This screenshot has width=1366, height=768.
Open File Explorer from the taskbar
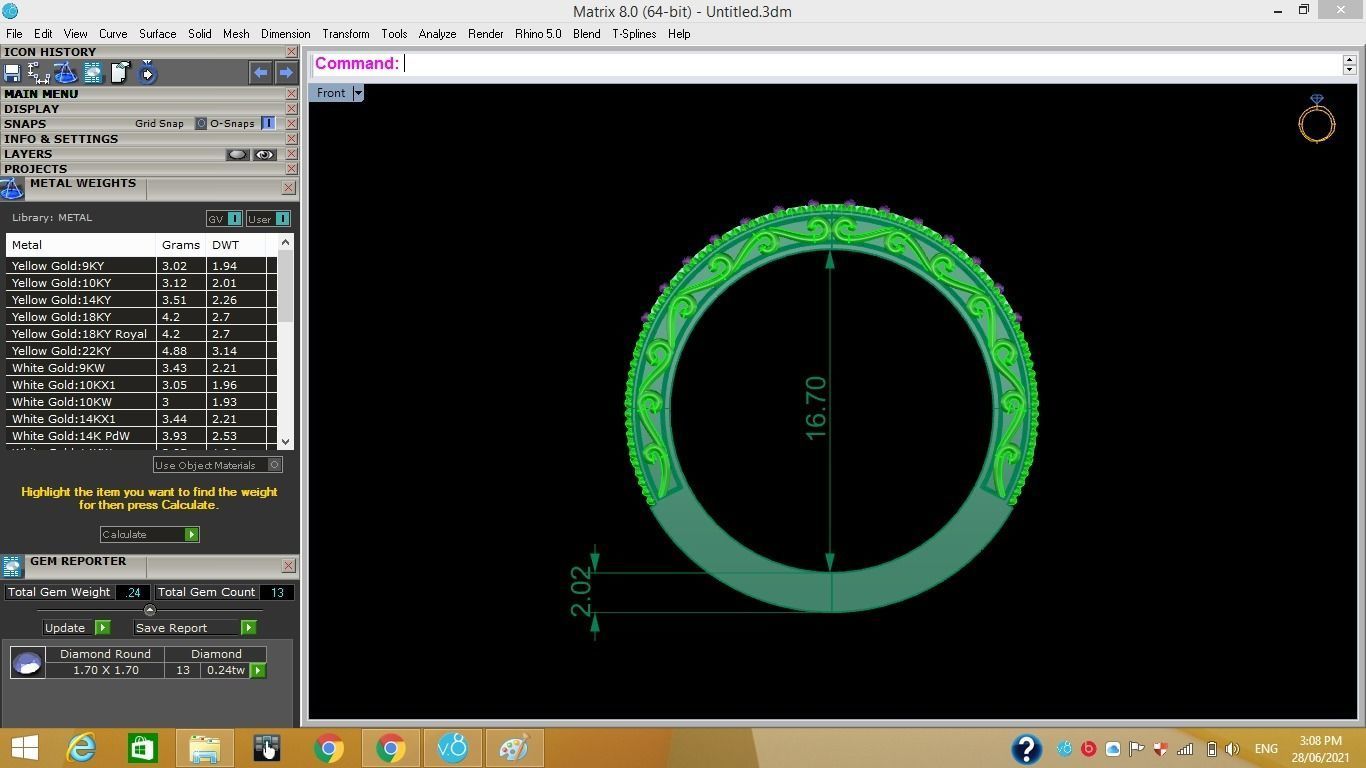tap(204, 748)
